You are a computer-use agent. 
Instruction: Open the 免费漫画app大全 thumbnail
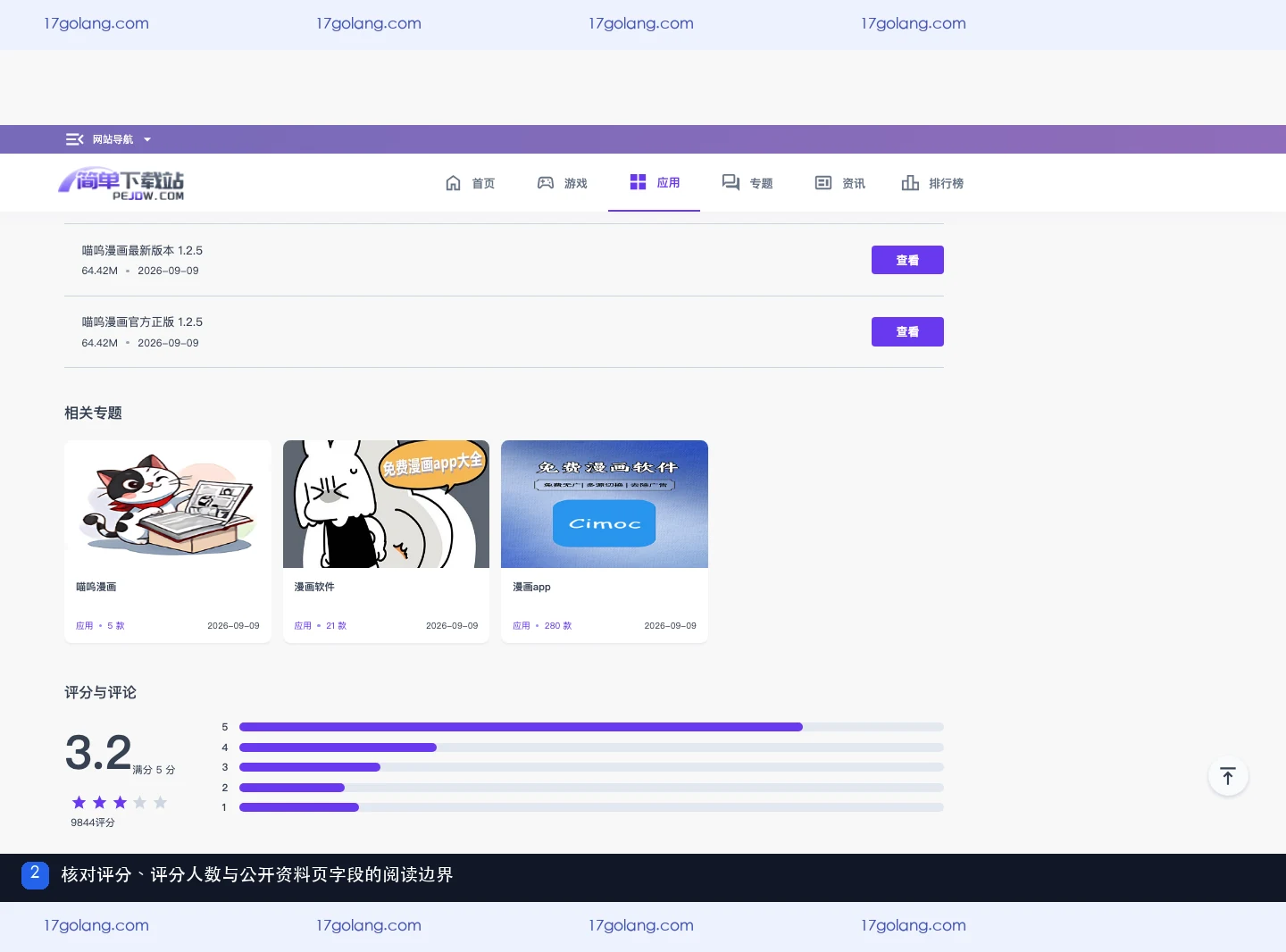pos(386,504)
